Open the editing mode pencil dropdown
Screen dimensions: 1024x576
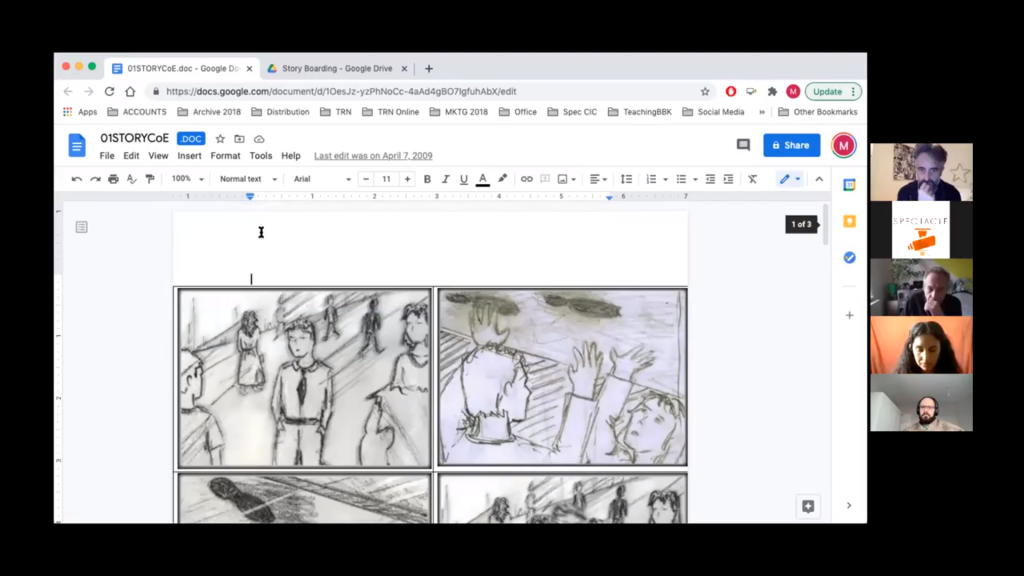pos(789,179)
